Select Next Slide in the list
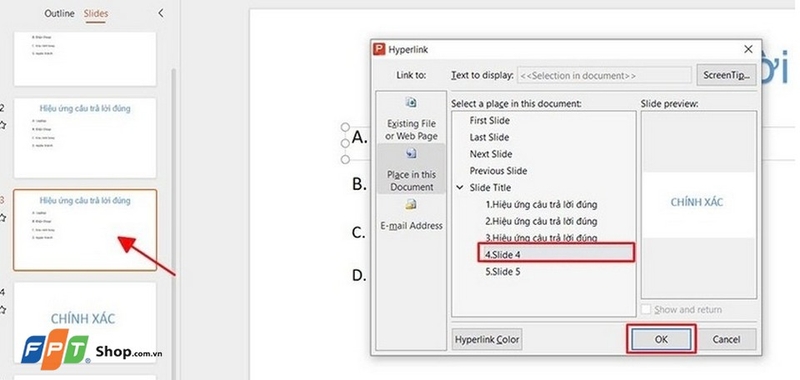800x380 pixels. click(x=490, y=154)
